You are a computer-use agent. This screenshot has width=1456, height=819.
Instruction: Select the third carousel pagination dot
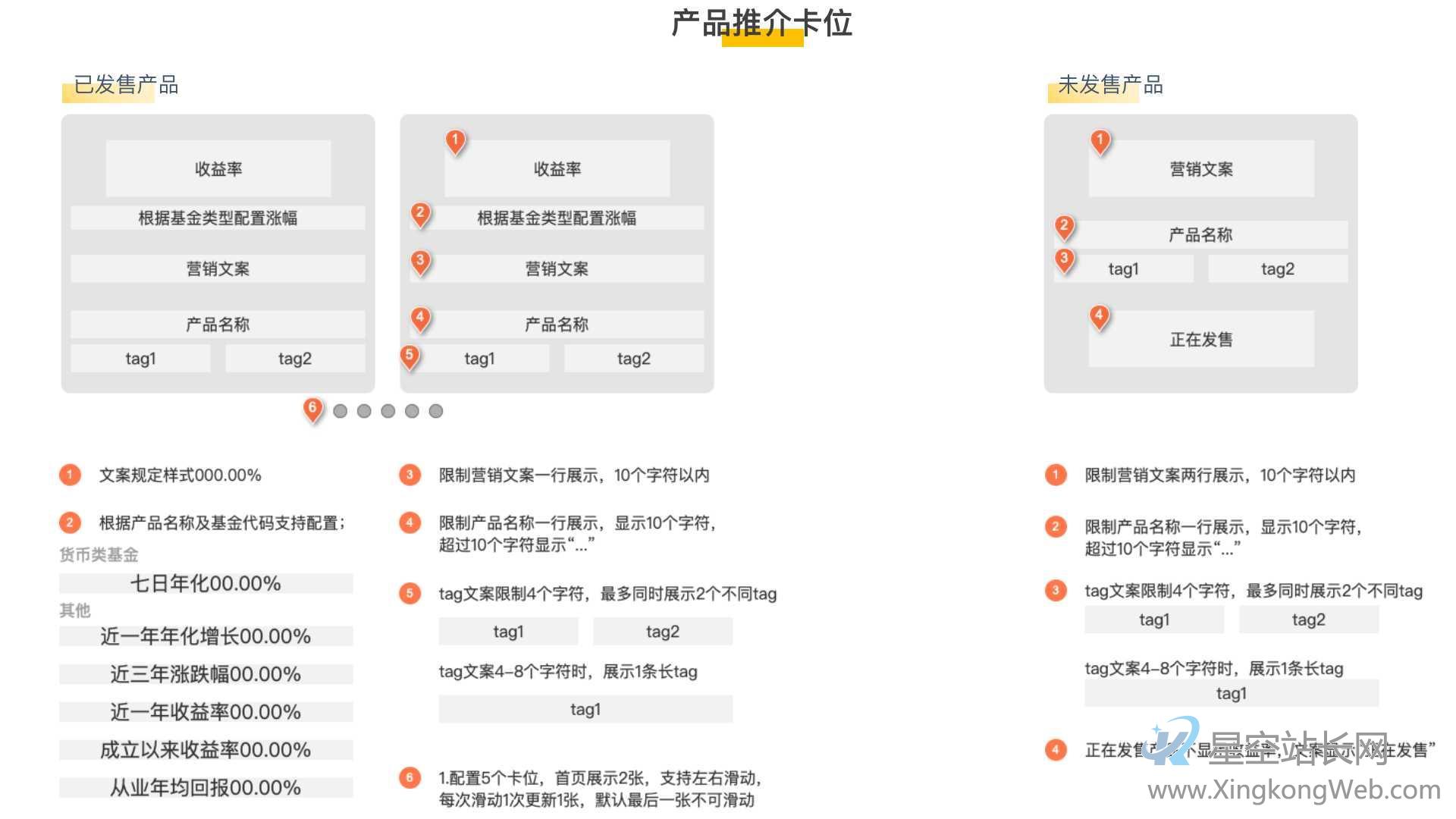[x=388, y=411]
